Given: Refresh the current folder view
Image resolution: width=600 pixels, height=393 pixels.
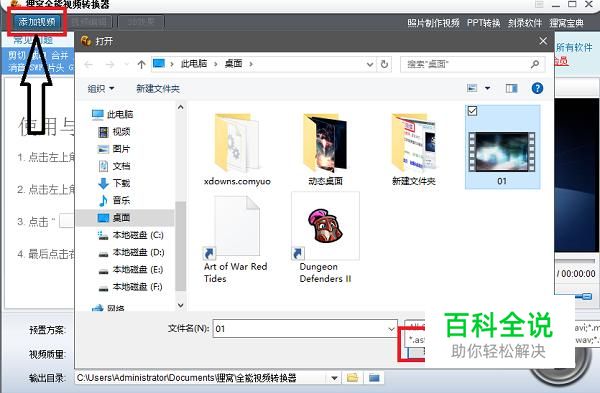Looking at the screenshot, I should (384, 64).
